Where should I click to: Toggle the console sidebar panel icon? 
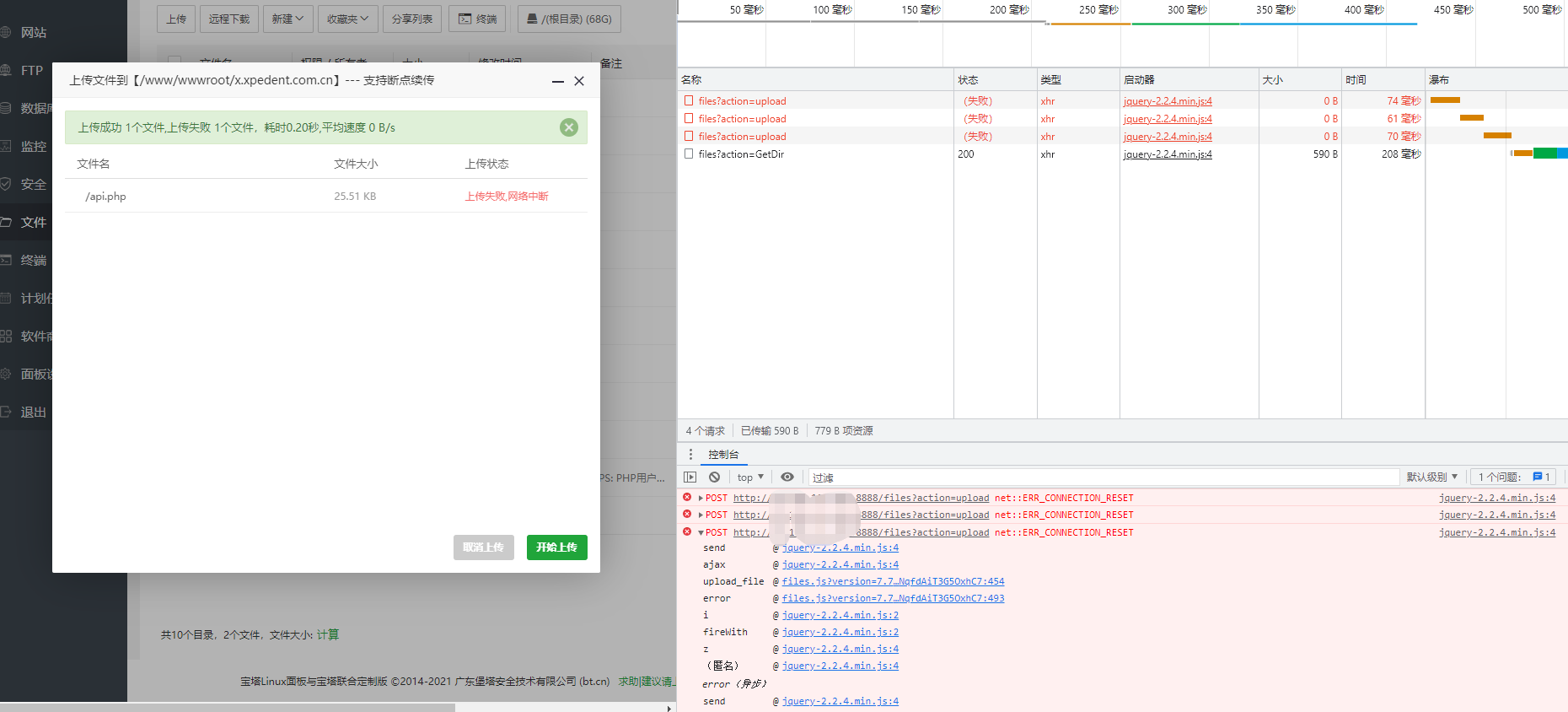[690, 477]
